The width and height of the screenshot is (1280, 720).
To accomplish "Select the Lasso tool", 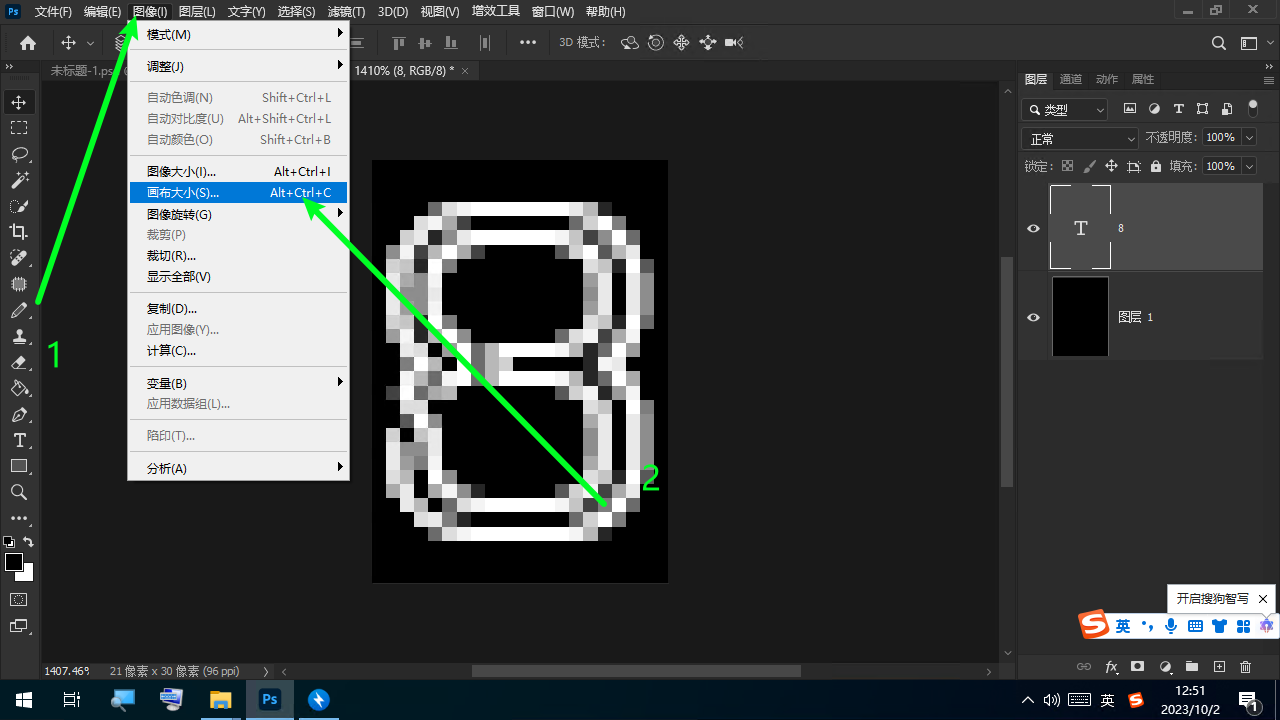I will (19, 154).
